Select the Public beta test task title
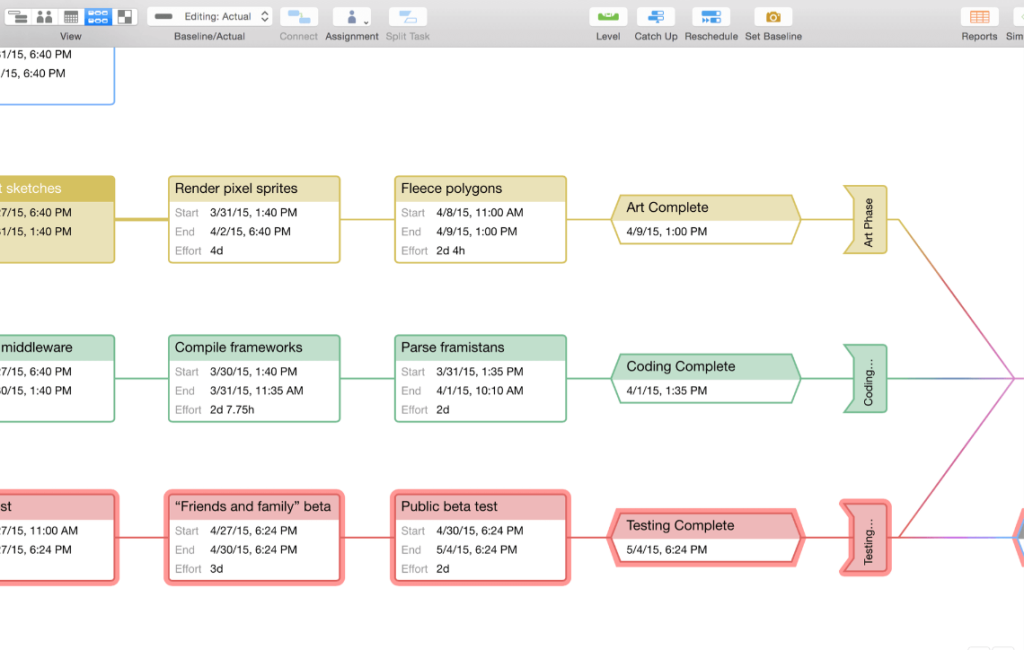 [x=449, y=506]
